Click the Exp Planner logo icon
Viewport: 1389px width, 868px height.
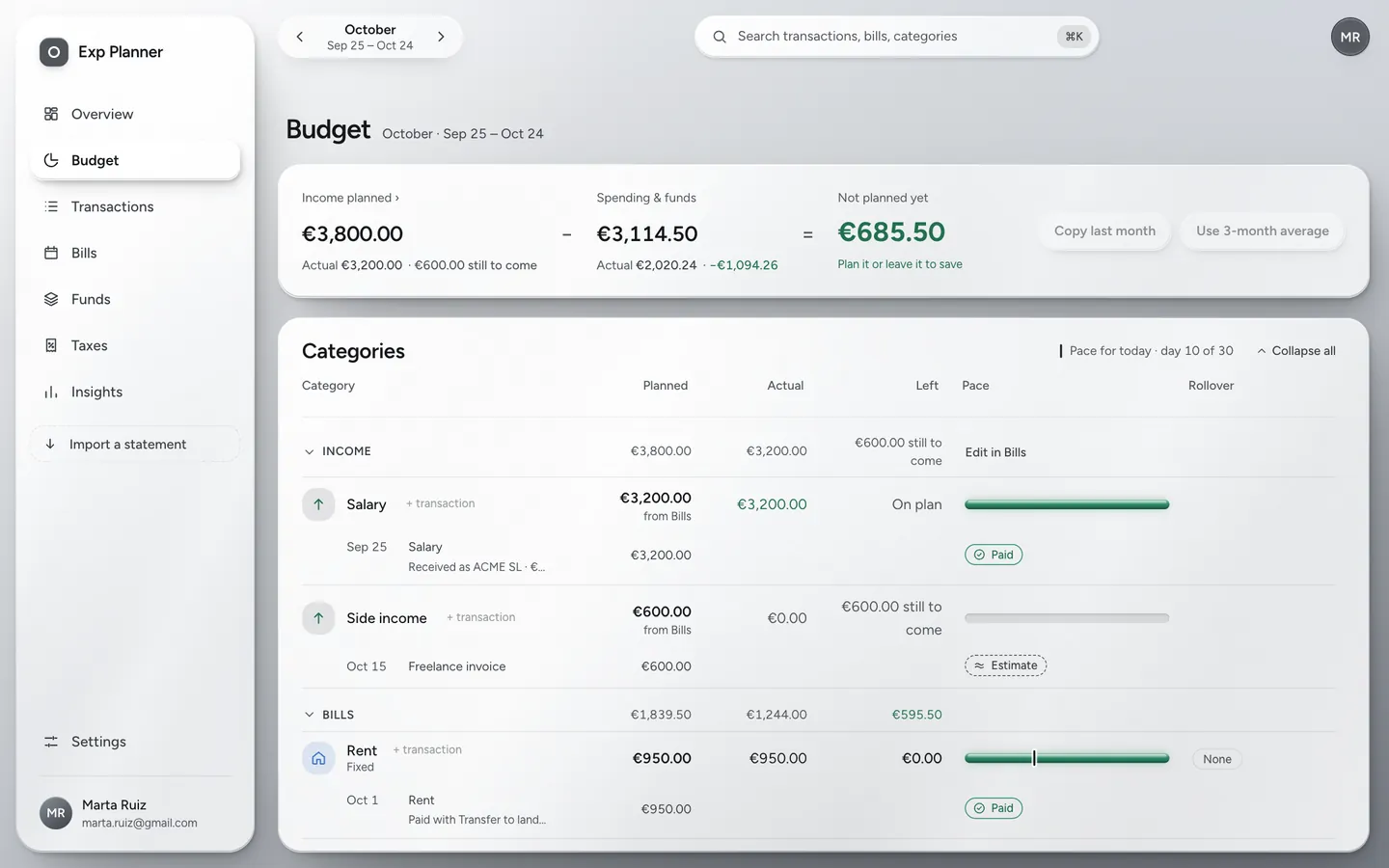click(54, 52)
